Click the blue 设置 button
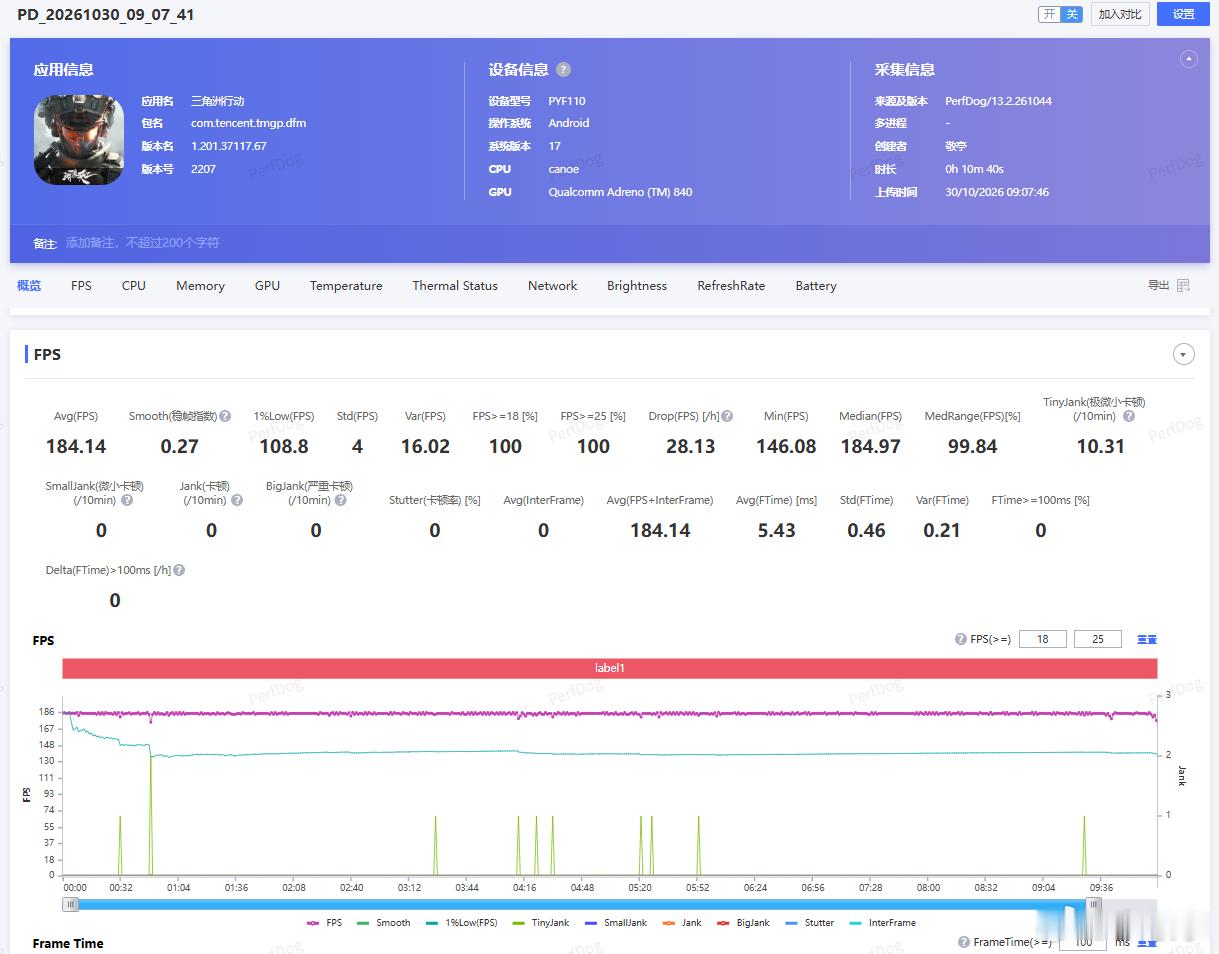Viewport: 1219px width, 954px height. 1184,14
